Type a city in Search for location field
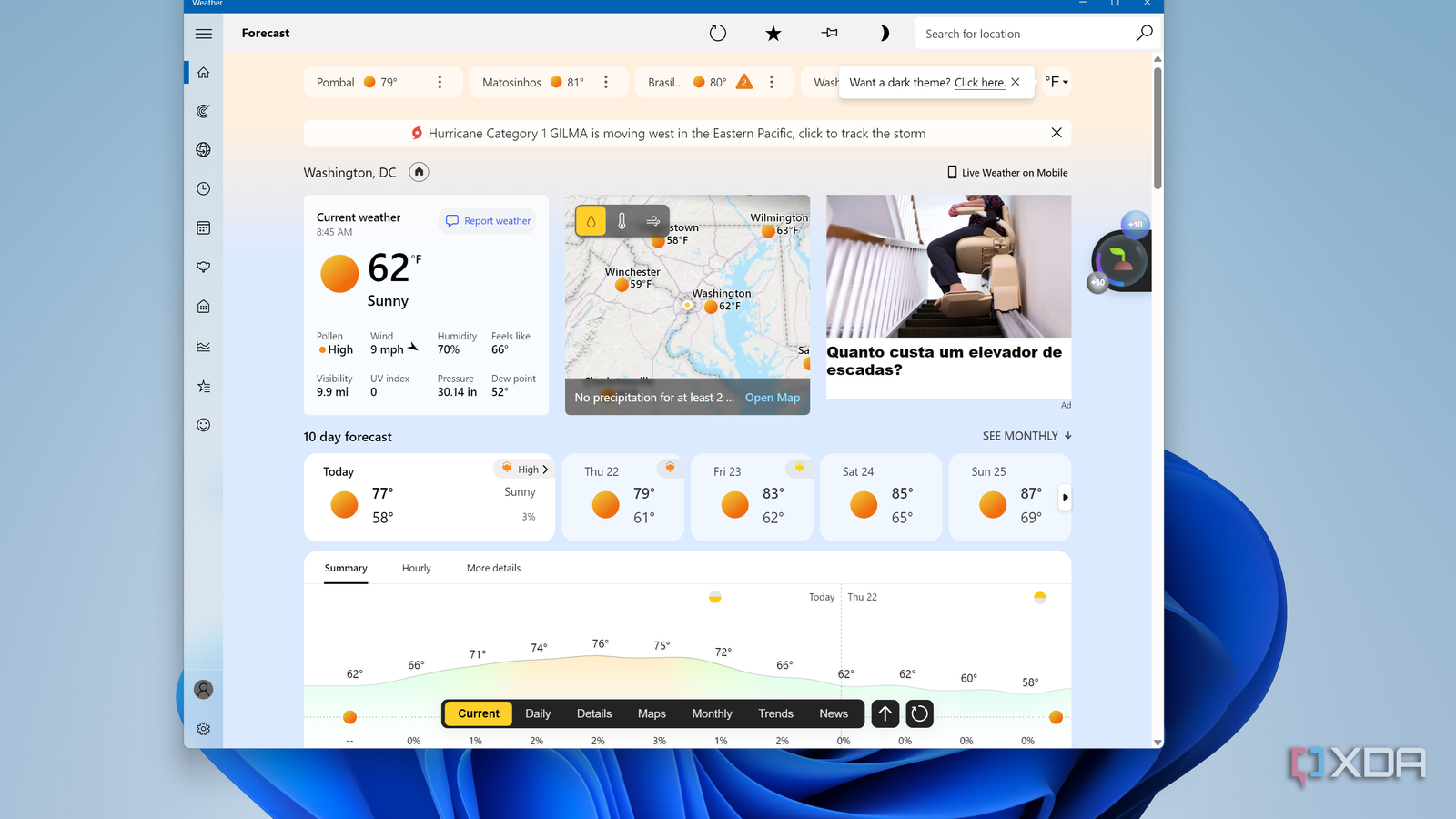The height and width of the screenshot is (819, 1456). coord(1001,33)
